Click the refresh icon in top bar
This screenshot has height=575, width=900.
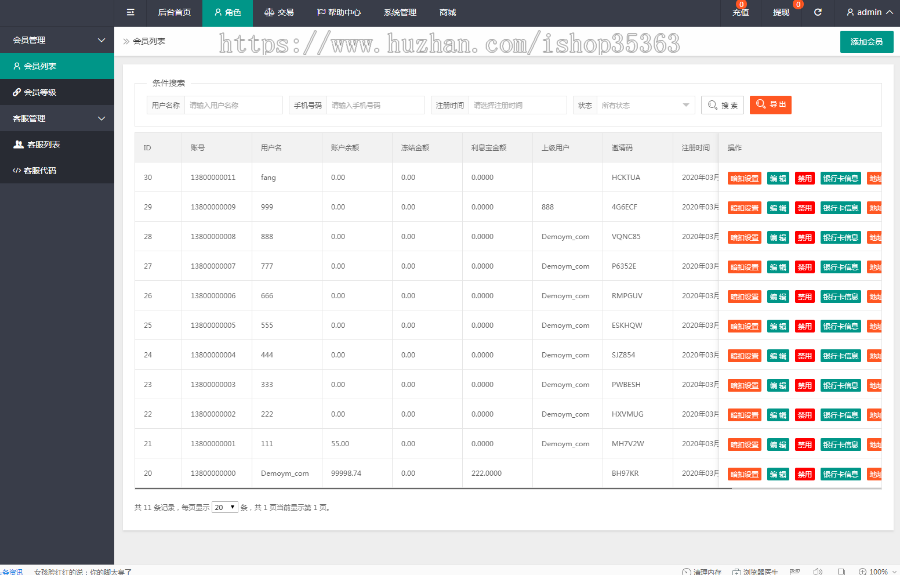(x=817, y=12)
